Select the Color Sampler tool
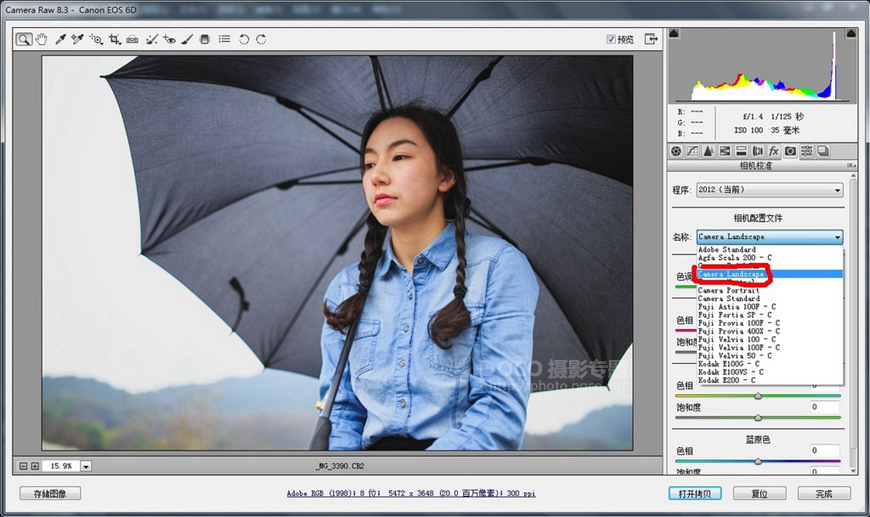Viewport: 870px width, 517px height. [78, 39]
